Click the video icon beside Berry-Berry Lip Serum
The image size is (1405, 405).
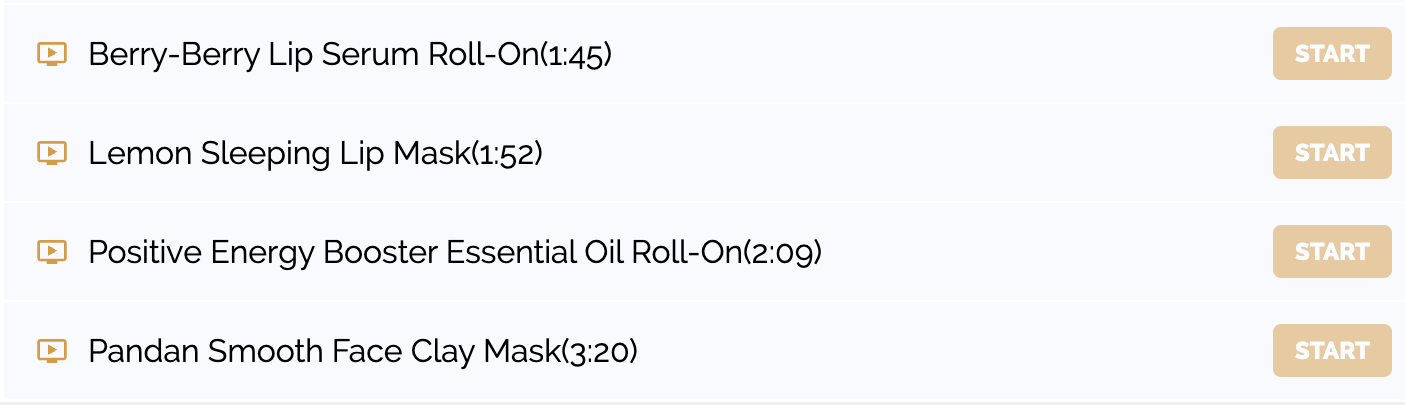coord(52,54)
